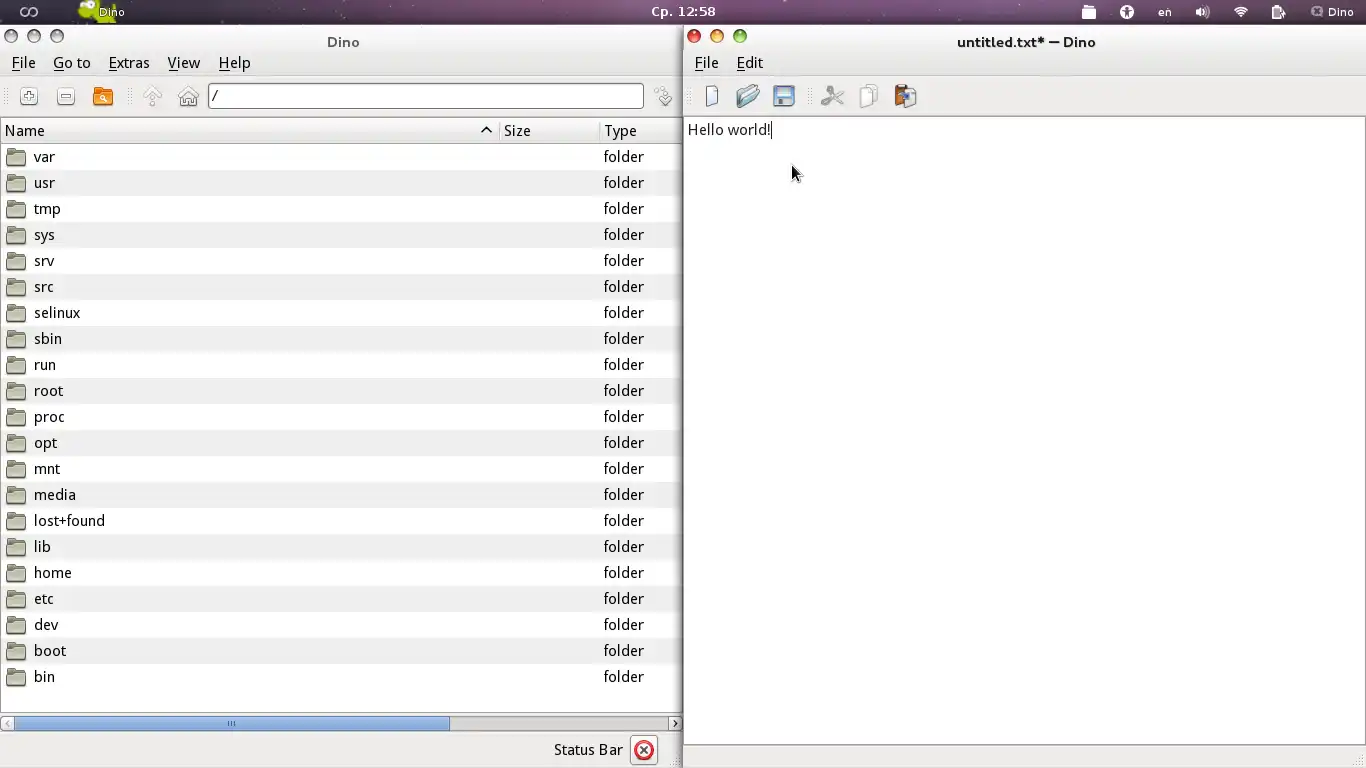Click the path input field showing /
Screen dimensions: 1366x768
pyautogui.click(x=426, y=96)
